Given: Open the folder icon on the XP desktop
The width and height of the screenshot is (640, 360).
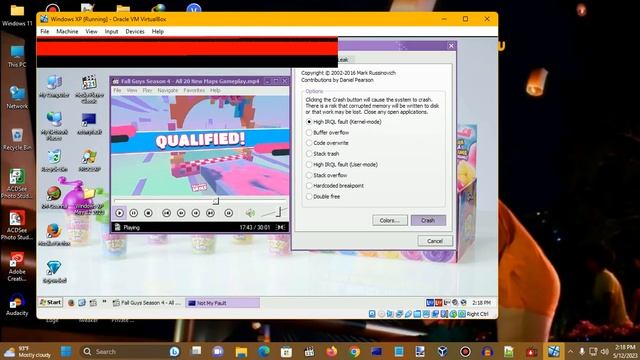Looking at the screenshot, I should tap(89, 202).
